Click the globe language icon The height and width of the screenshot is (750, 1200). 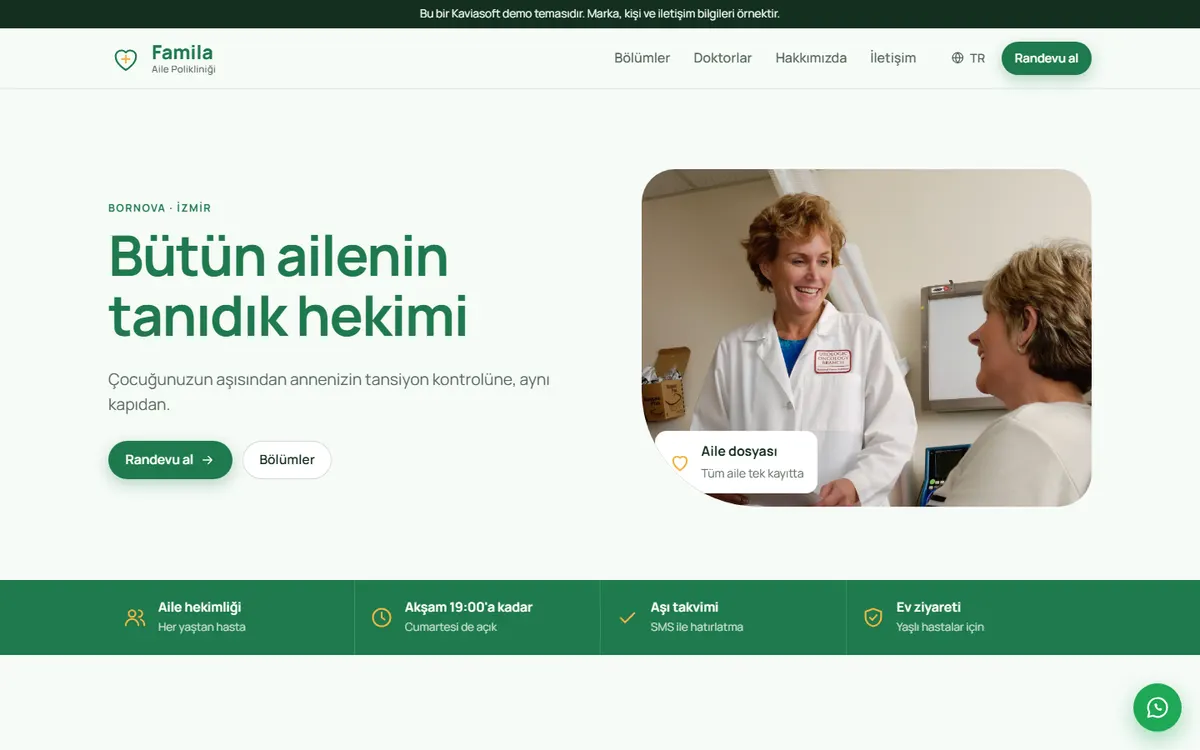click(x=957, y=58)
